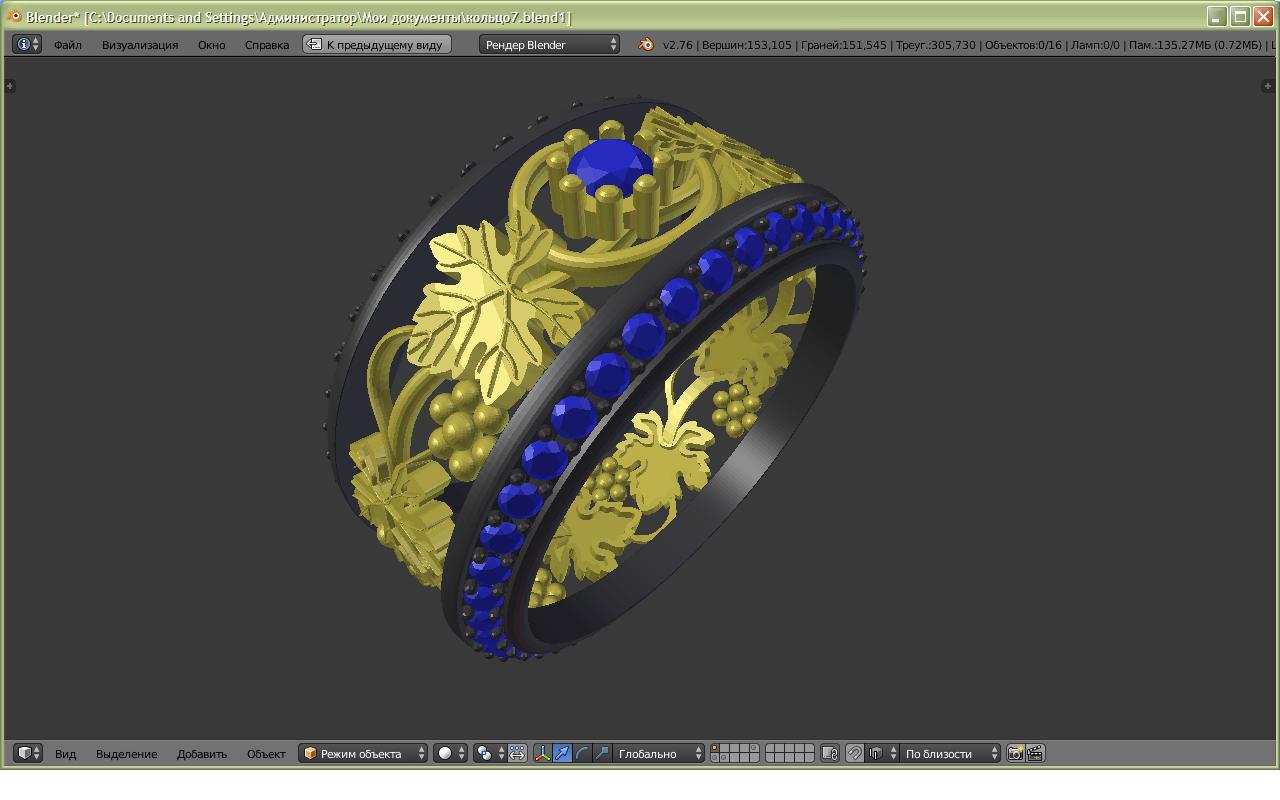This screenshot has height=800, width=1280.
Task: Click the Blender logo icon in header
Action: tap(646, 44)
